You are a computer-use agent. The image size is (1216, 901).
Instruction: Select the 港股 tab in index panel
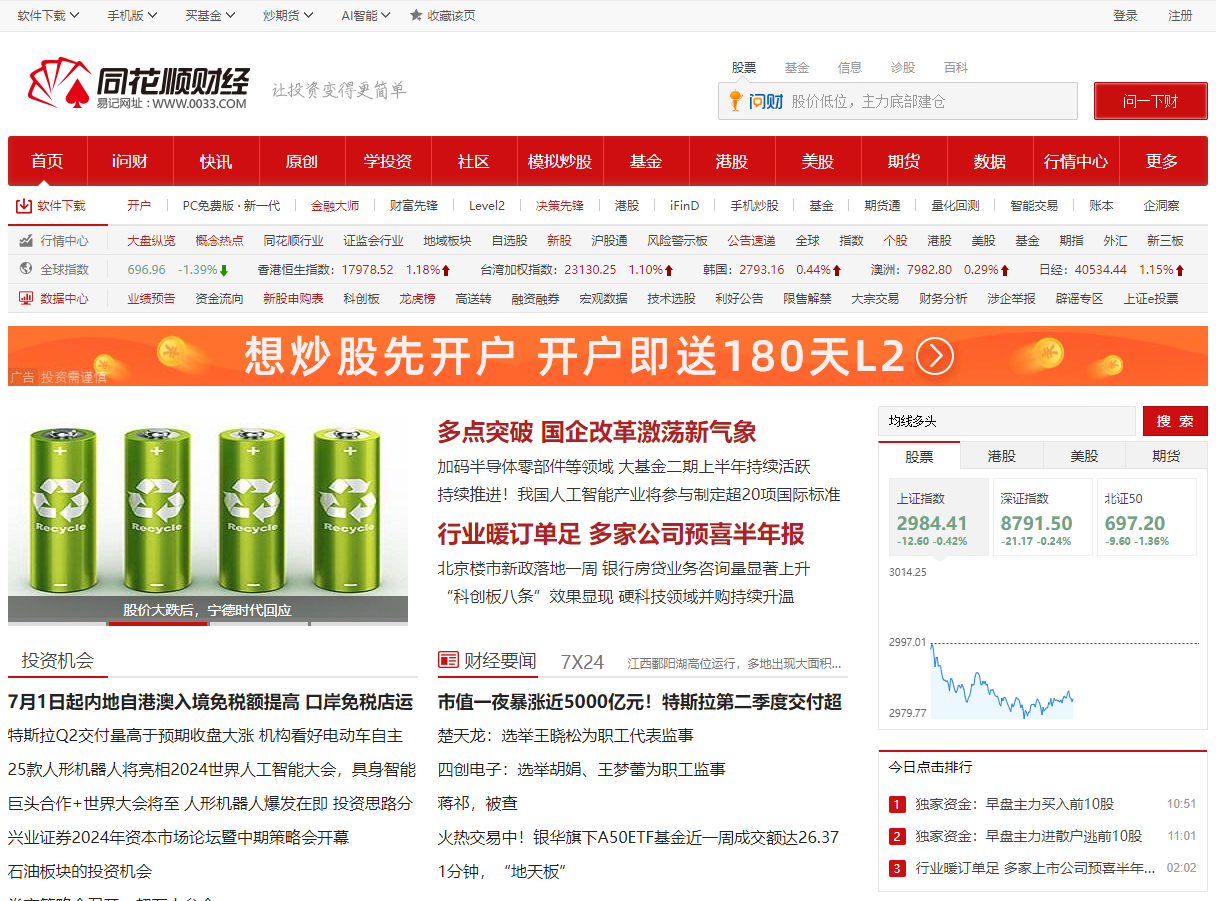click(1002, 455)
